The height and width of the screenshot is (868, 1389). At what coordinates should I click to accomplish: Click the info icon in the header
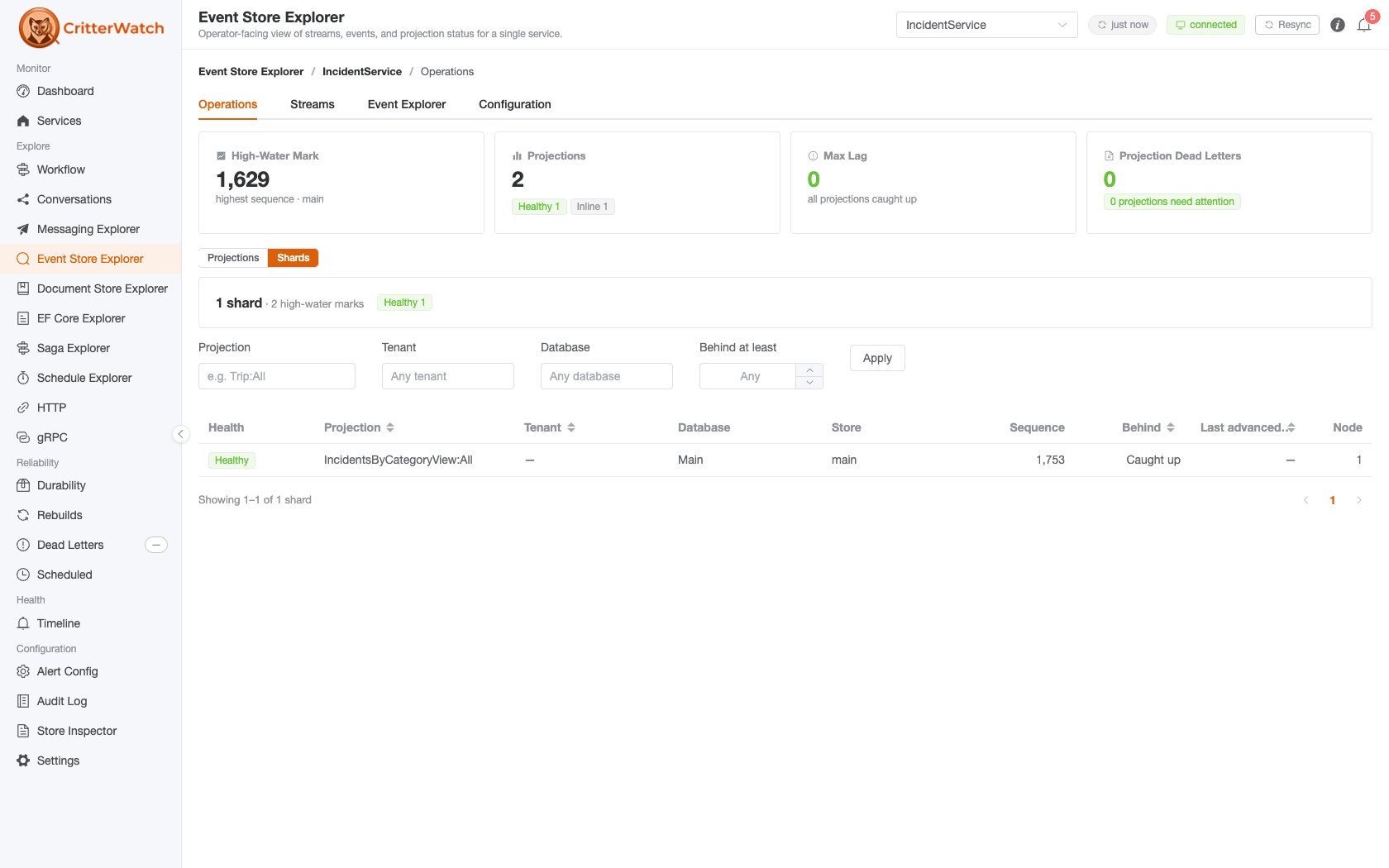point(1338,25)
